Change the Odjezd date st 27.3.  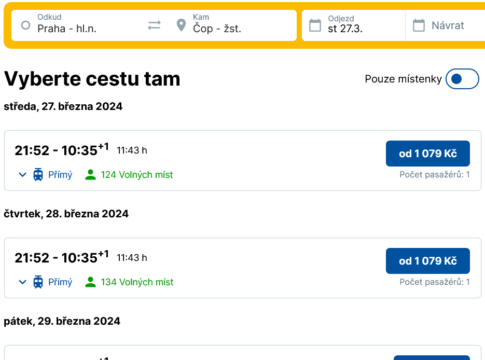pos(353,25)
